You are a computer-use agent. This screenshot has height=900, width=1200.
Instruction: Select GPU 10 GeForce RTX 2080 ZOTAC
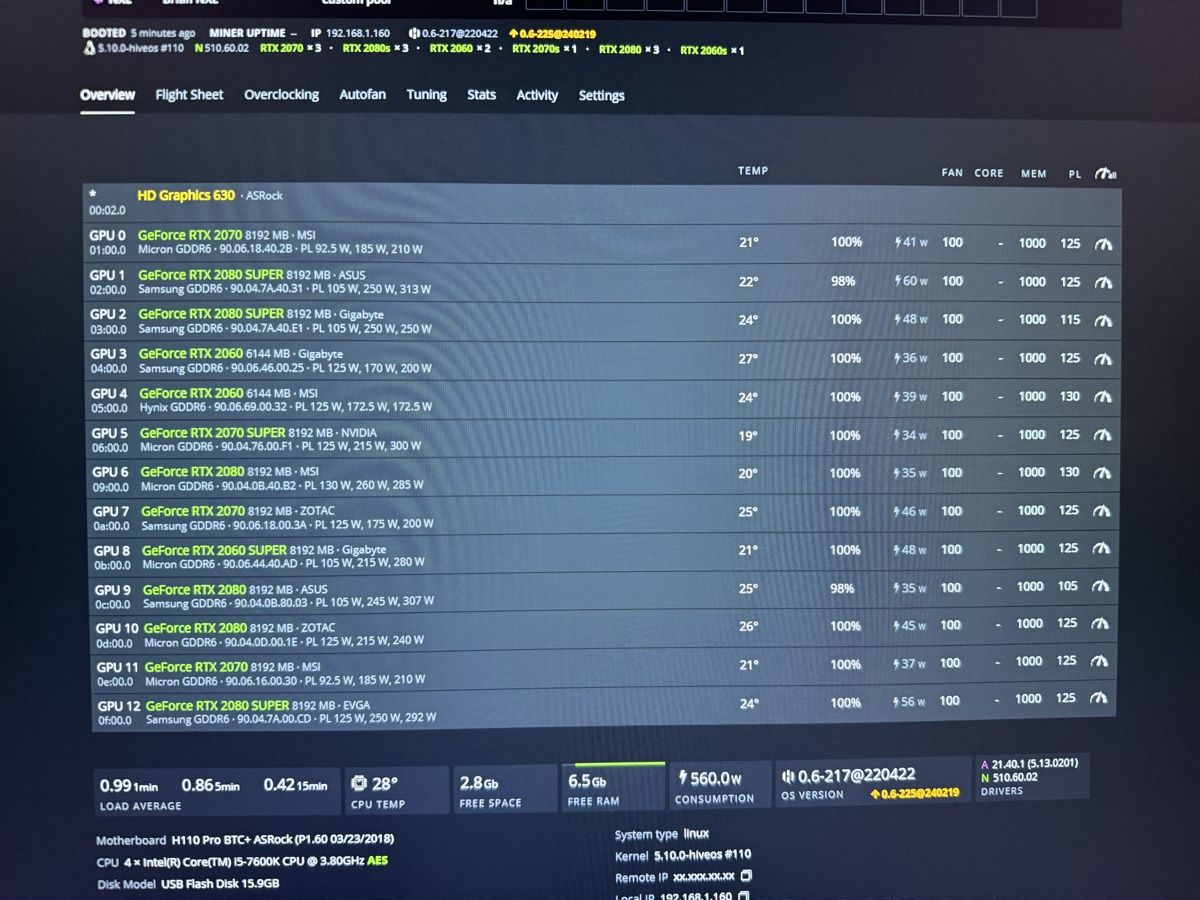pyautogui.click(x=195, y=628)
